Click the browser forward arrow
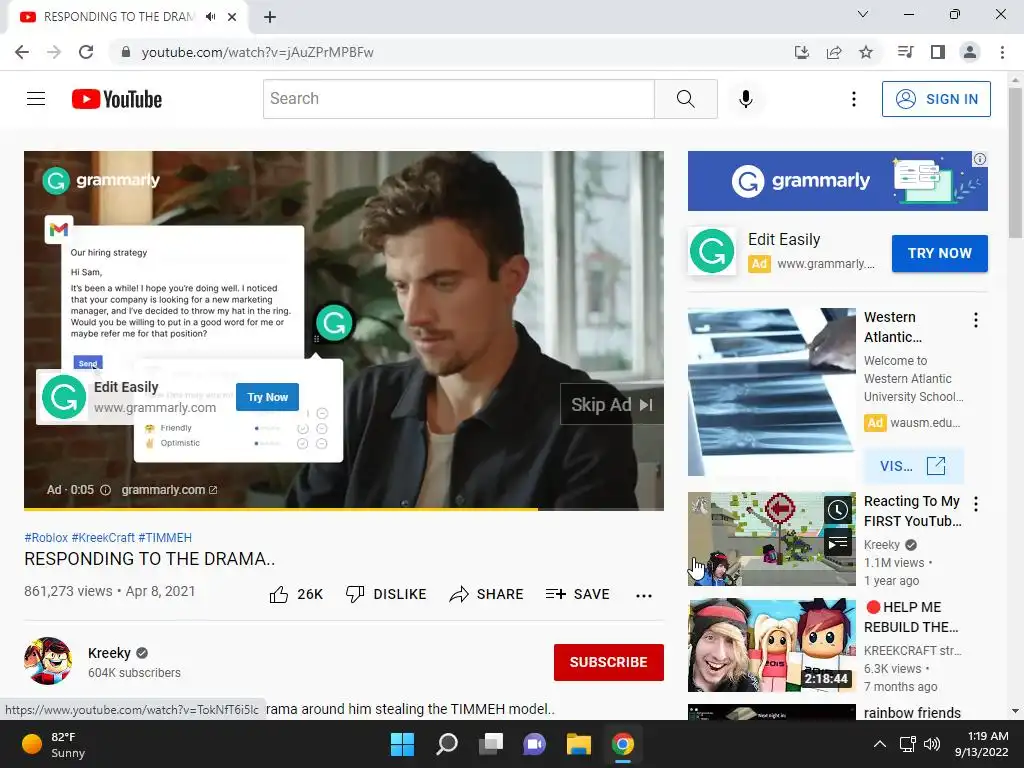 (54, 52)
